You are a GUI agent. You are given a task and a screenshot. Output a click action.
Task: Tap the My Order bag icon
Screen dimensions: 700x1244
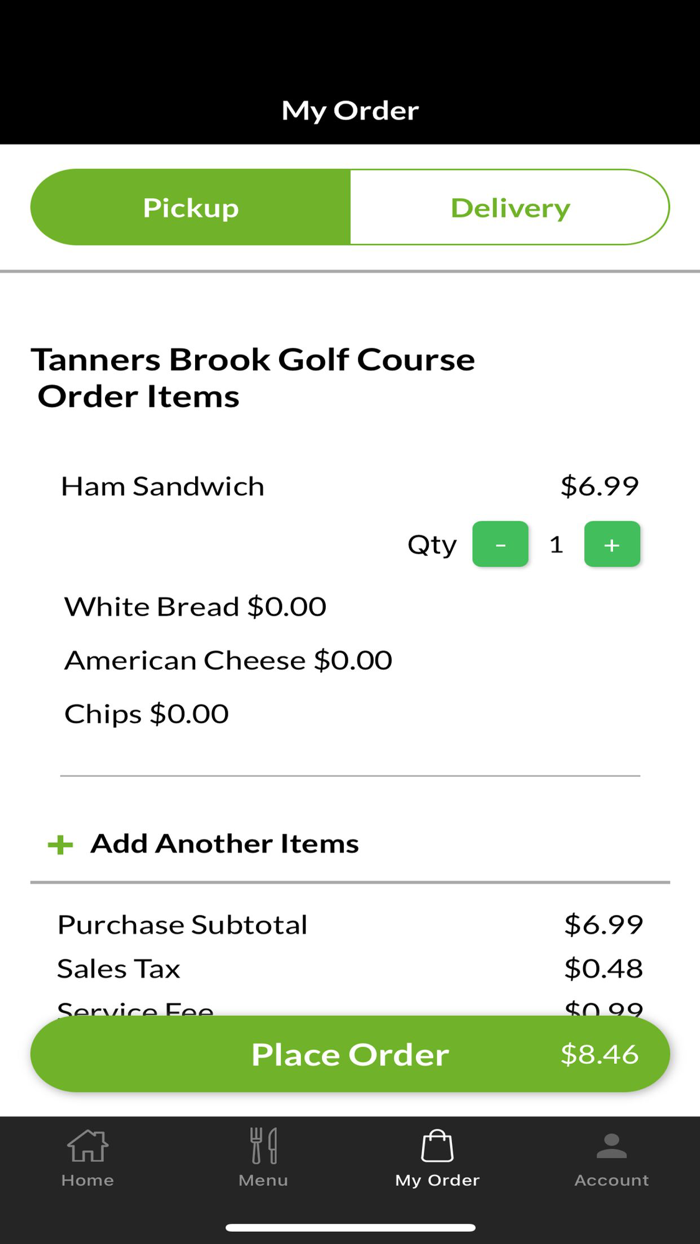pos(437,1144)
